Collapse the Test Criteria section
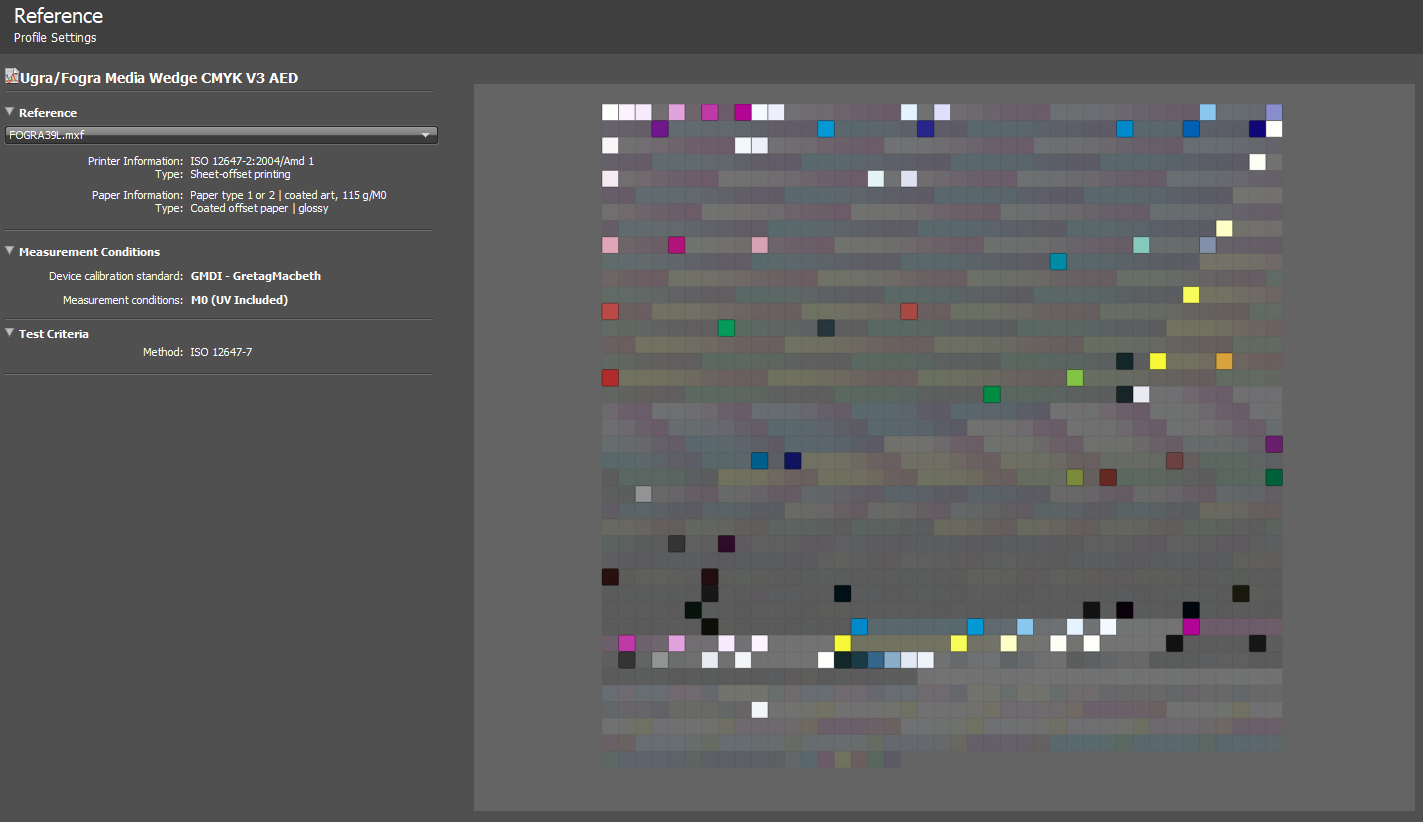1423x822 pixels. tap(10, 333)
